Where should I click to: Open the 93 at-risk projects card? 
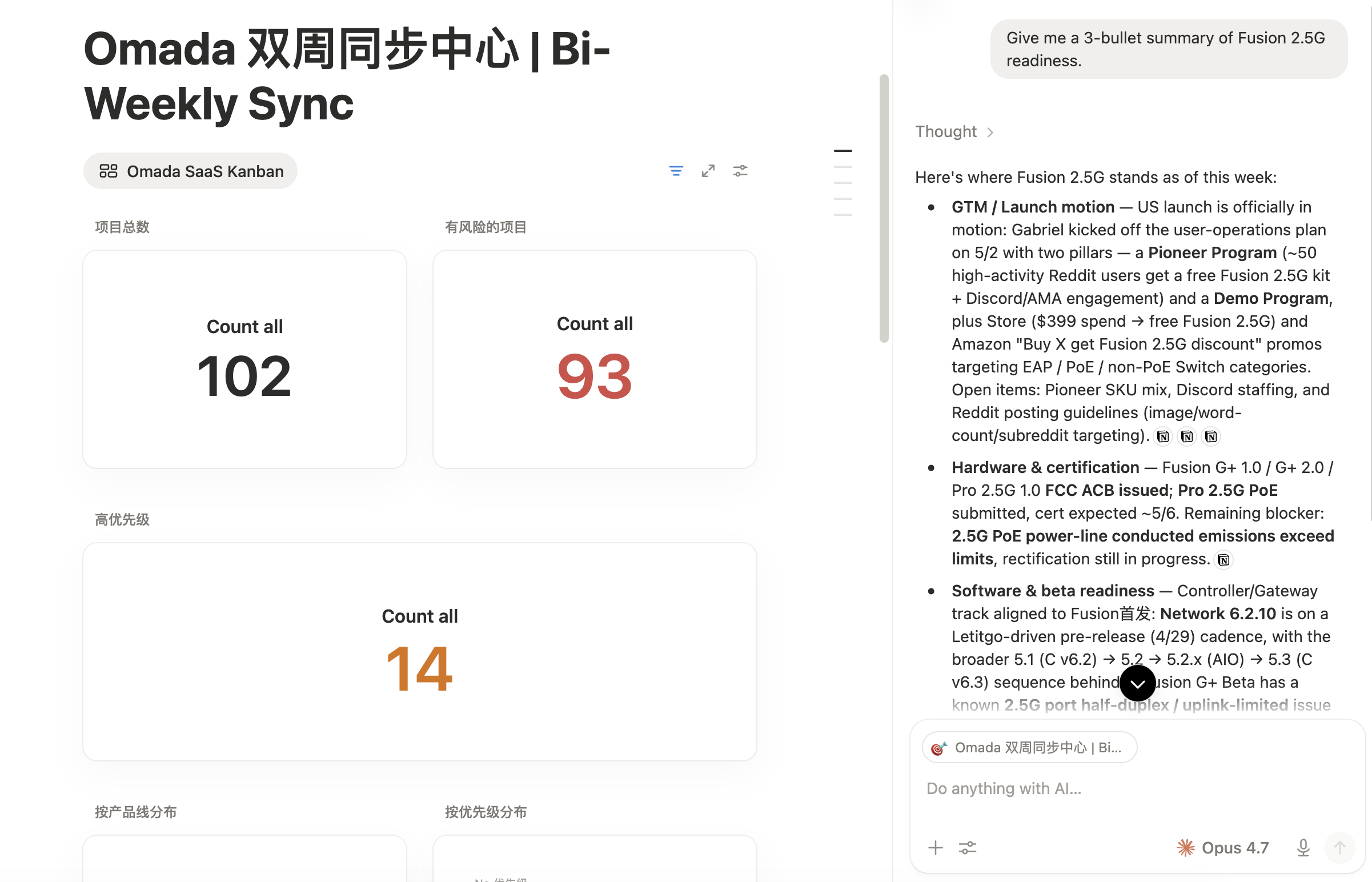[x=595, y=359]
